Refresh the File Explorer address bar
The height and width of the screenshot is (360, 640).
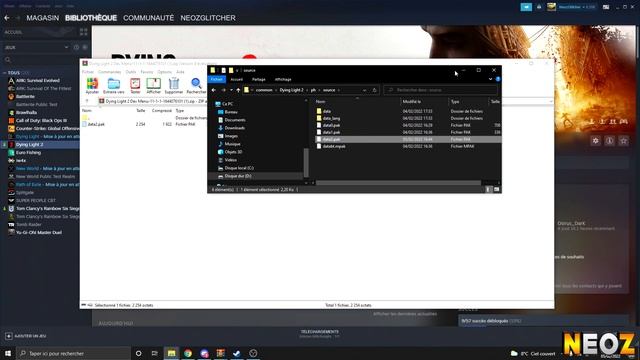[374, 90]
